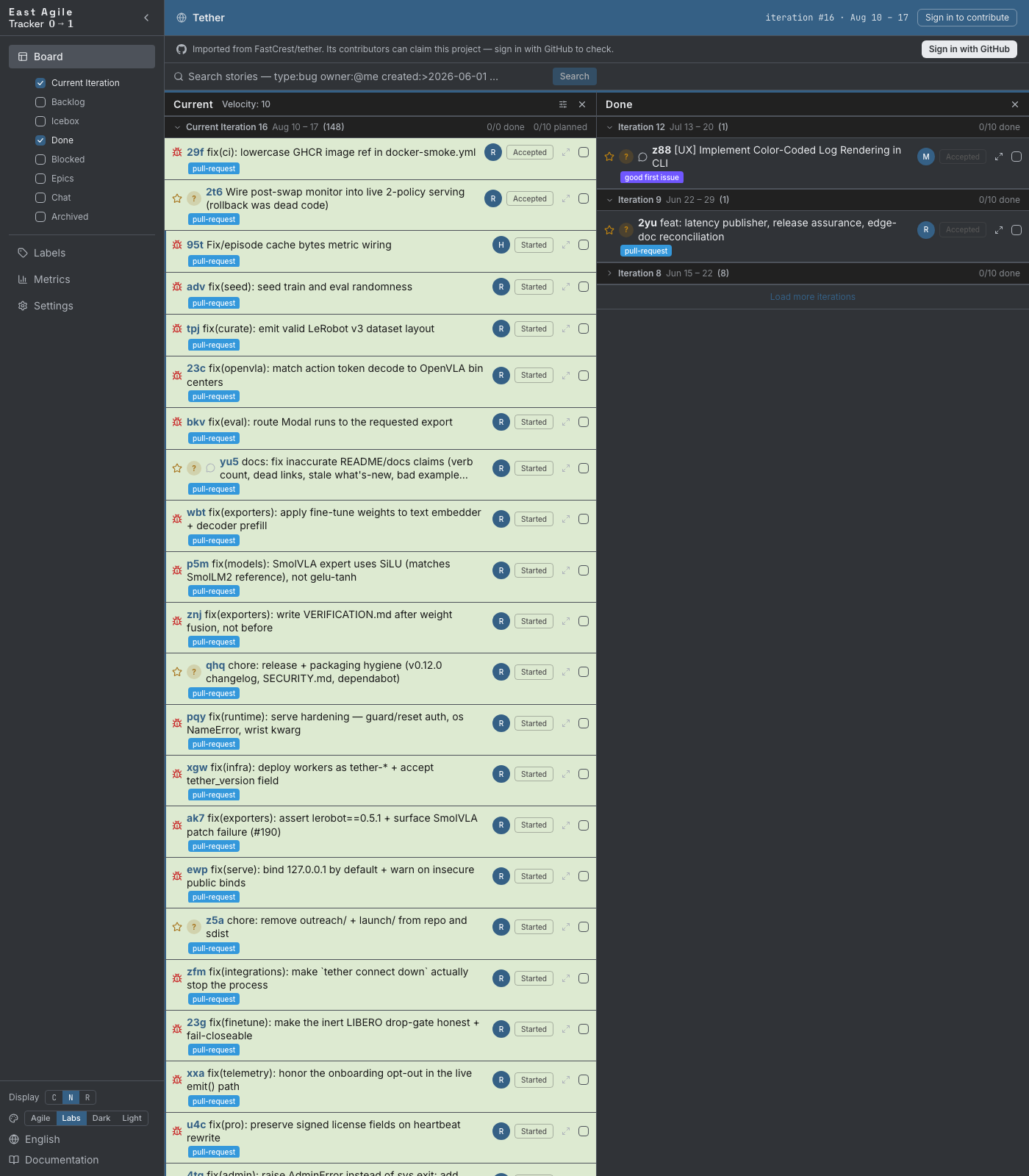Click the bug icon on story xgw
The width and height of the screenshot is (1029, 1176).
pos(177,774)
